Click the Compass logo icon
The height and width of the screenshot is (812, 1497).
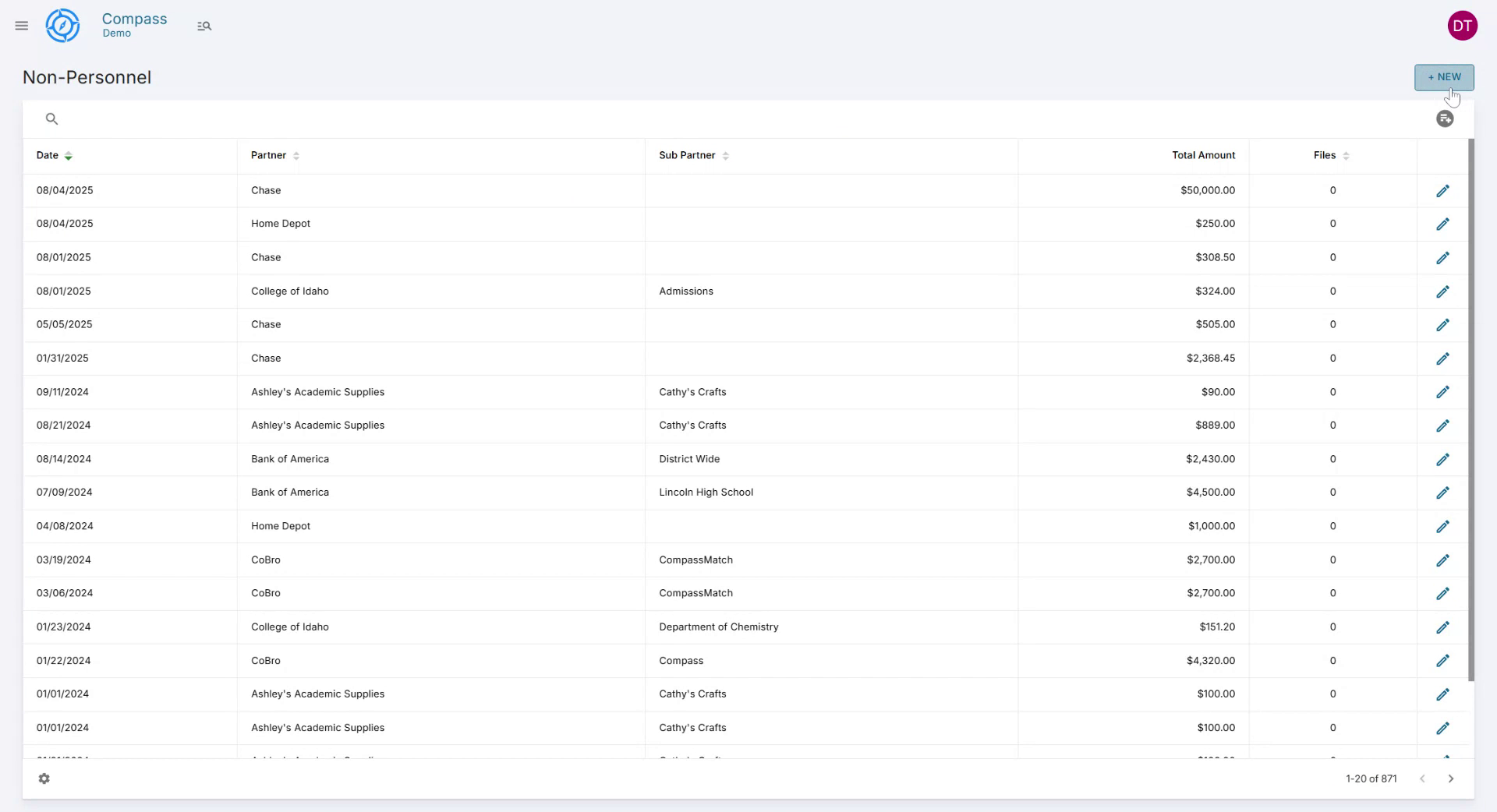point(62,25)
